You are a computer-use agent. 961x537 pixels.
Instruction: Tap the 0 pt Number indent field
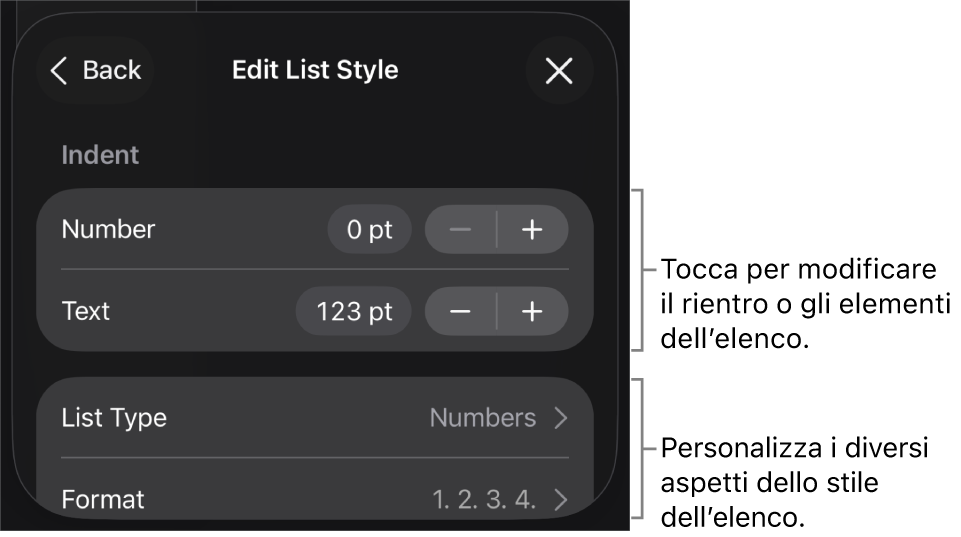tap(369, 230)
